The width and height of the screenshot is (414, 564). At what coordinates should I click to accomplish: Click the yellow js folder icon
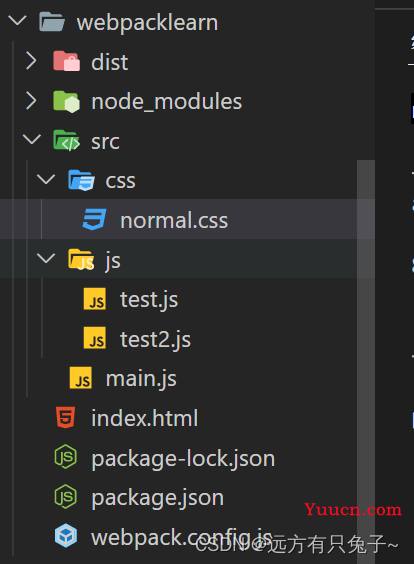pos(81,259)
